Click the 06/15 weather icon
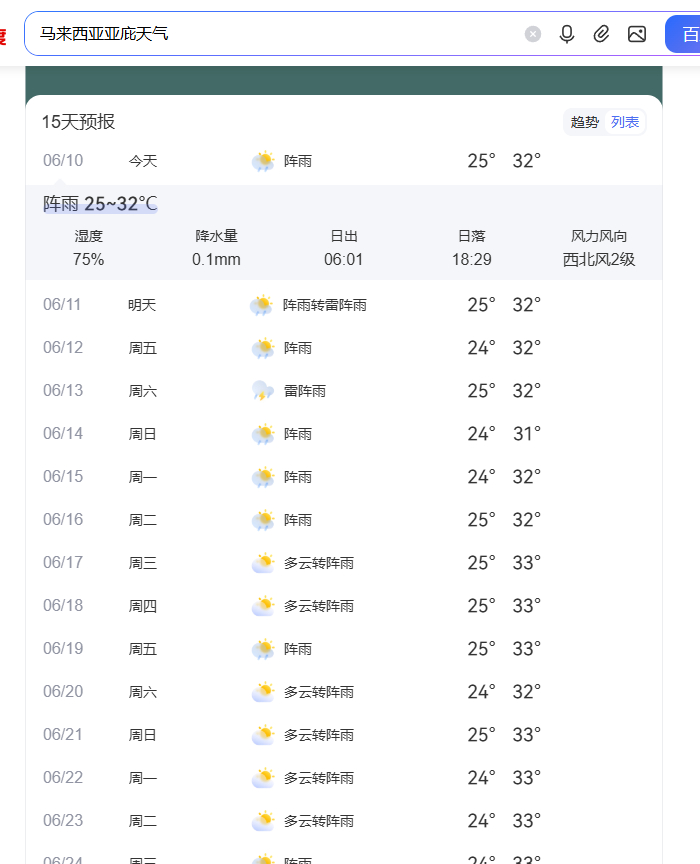The image size is (700, 864). pyautogui.click(x=263, y=477)
